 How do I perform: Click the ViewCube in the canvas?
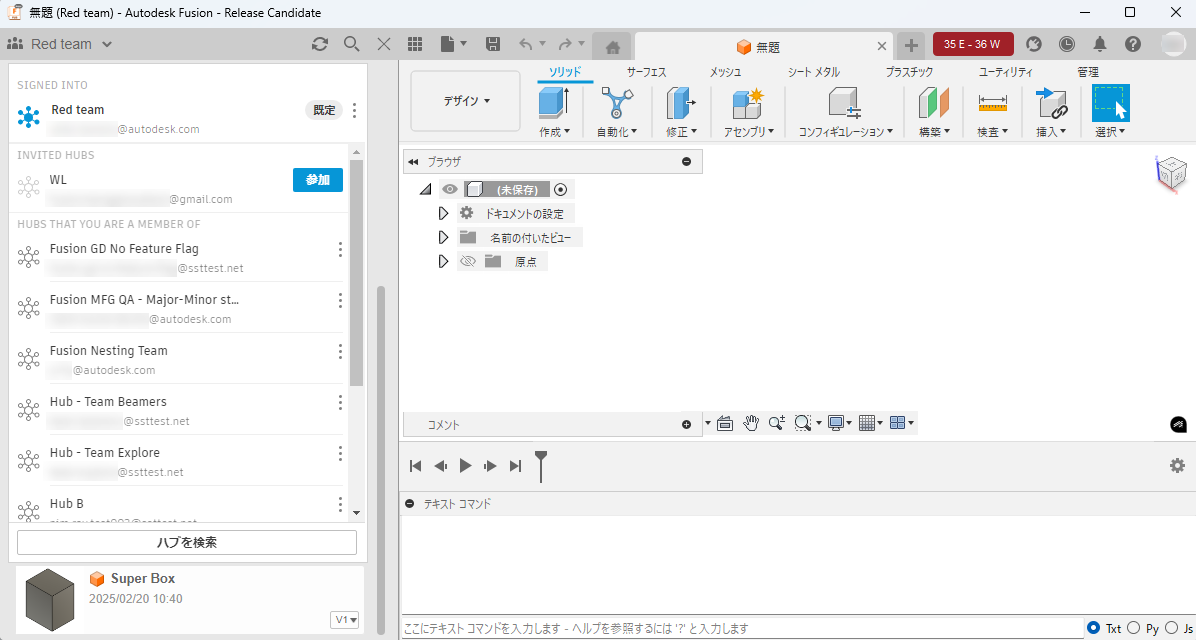point(1171,172)
